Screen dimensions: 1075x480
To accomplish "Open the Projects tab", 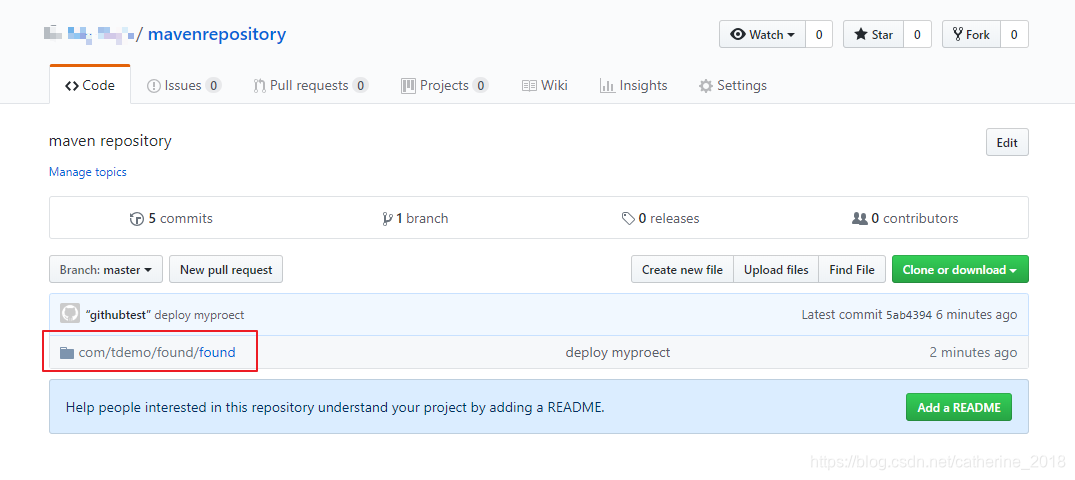I will 444,85.
